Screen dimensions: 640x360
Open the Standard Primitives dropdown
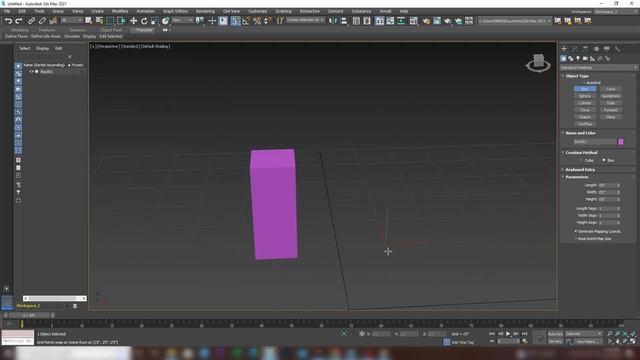point(598,67)
